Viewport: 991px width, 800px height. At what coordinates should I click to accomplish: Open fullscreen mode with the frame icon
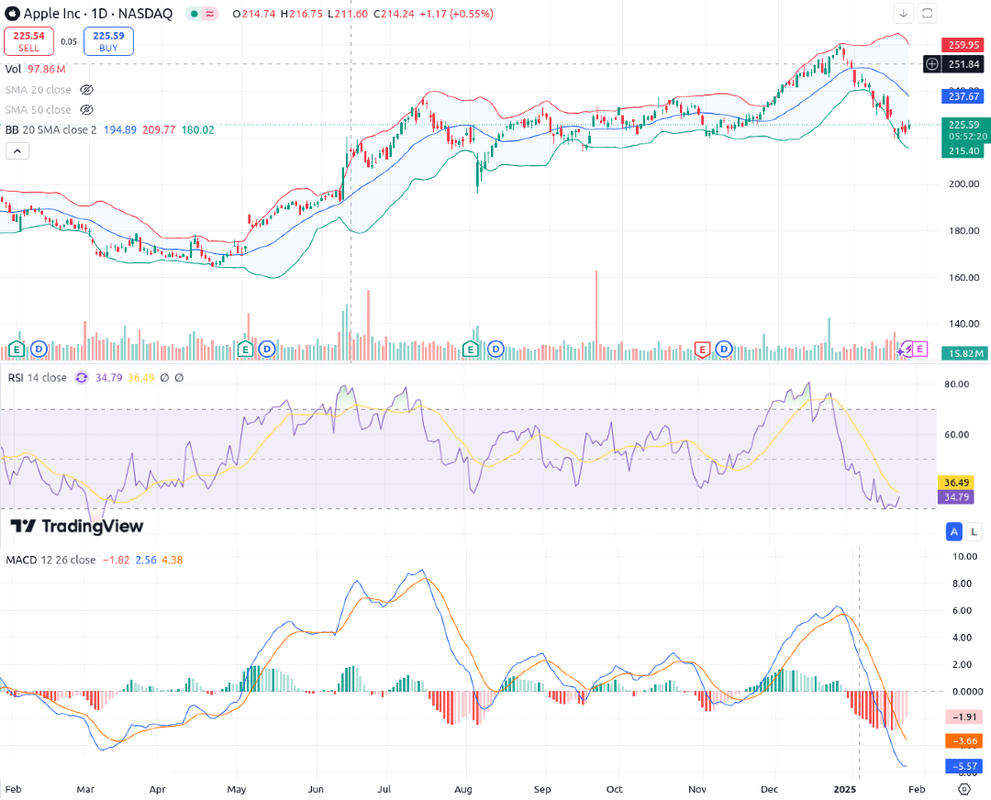927,13
